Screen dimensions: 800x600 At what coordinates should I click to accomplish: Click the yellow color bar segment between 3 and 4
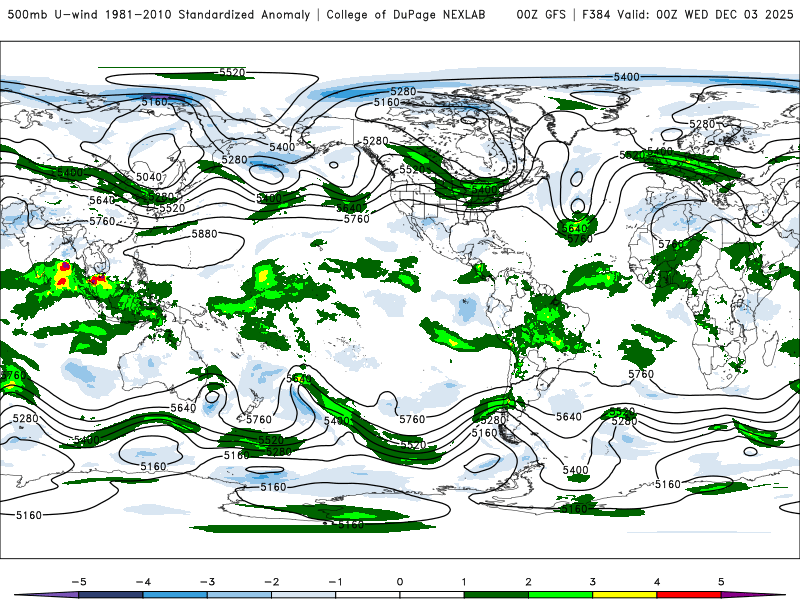625,595
